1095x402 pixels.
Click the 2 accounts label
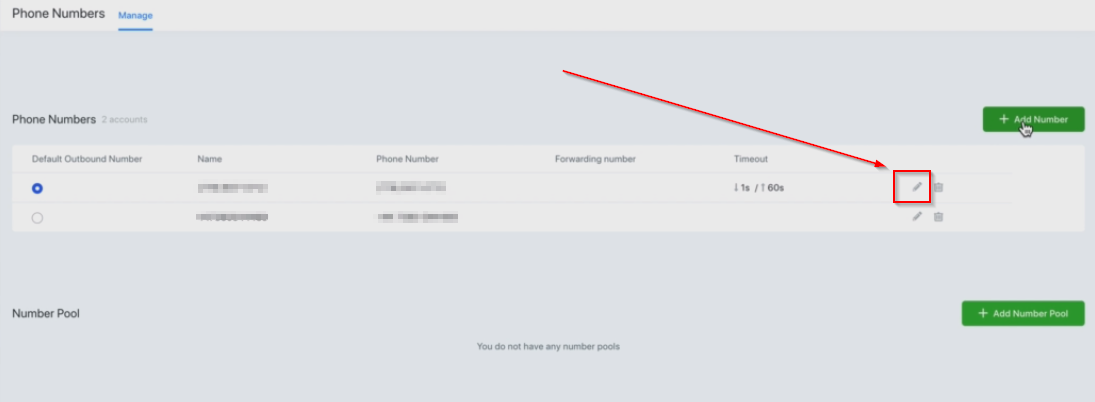click(x=124, y=120)
